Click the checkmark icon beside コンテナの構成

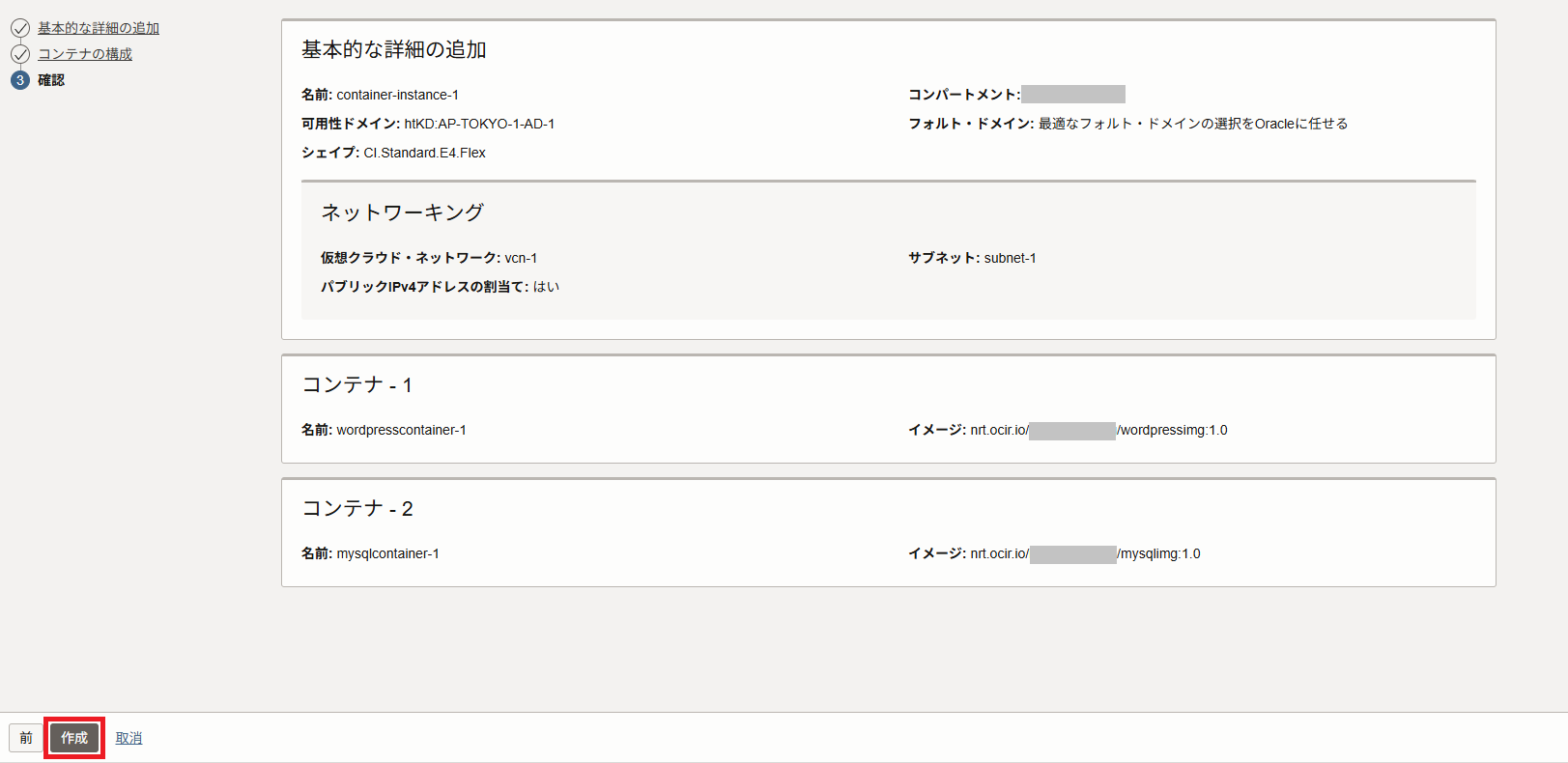20,54
